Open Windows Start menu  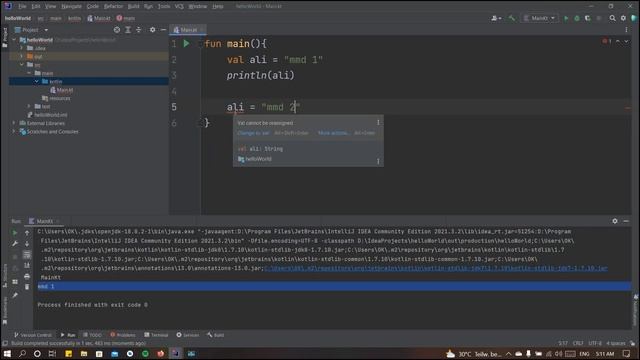pos(7,353)
